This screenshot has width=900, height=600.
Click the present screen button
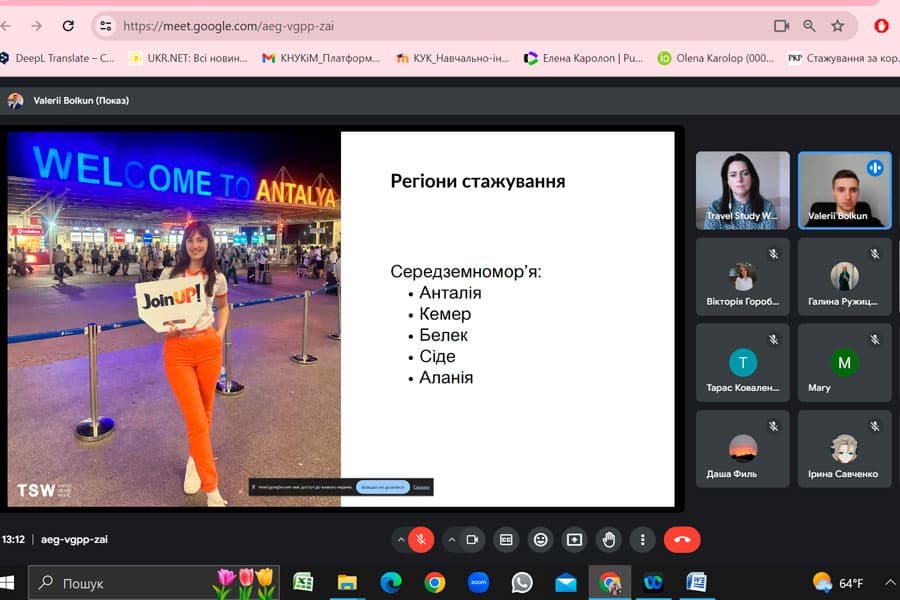pos(574,540)
